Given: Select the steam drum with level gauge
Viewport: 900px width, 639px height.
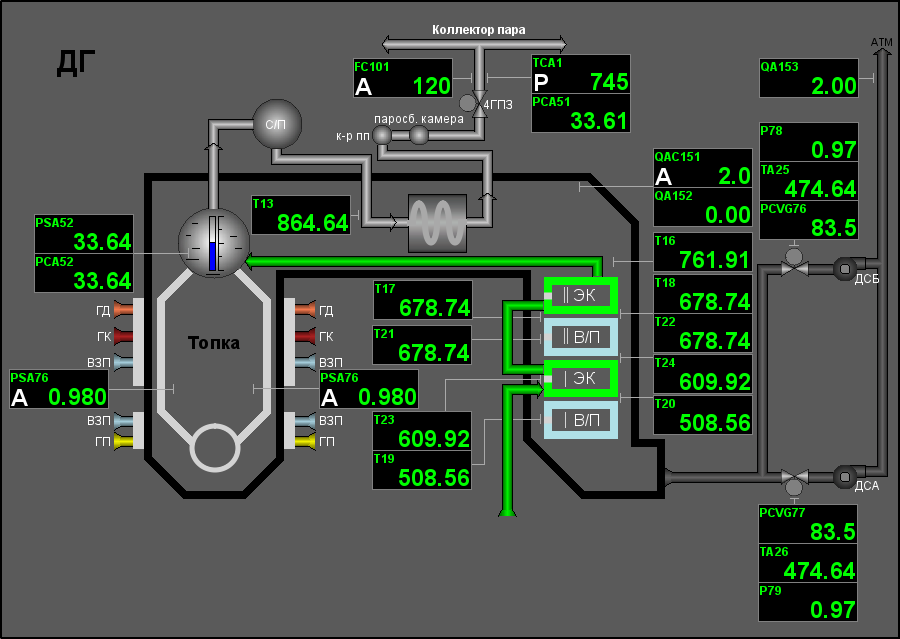Looking at the screenshot, I should 214,242.
